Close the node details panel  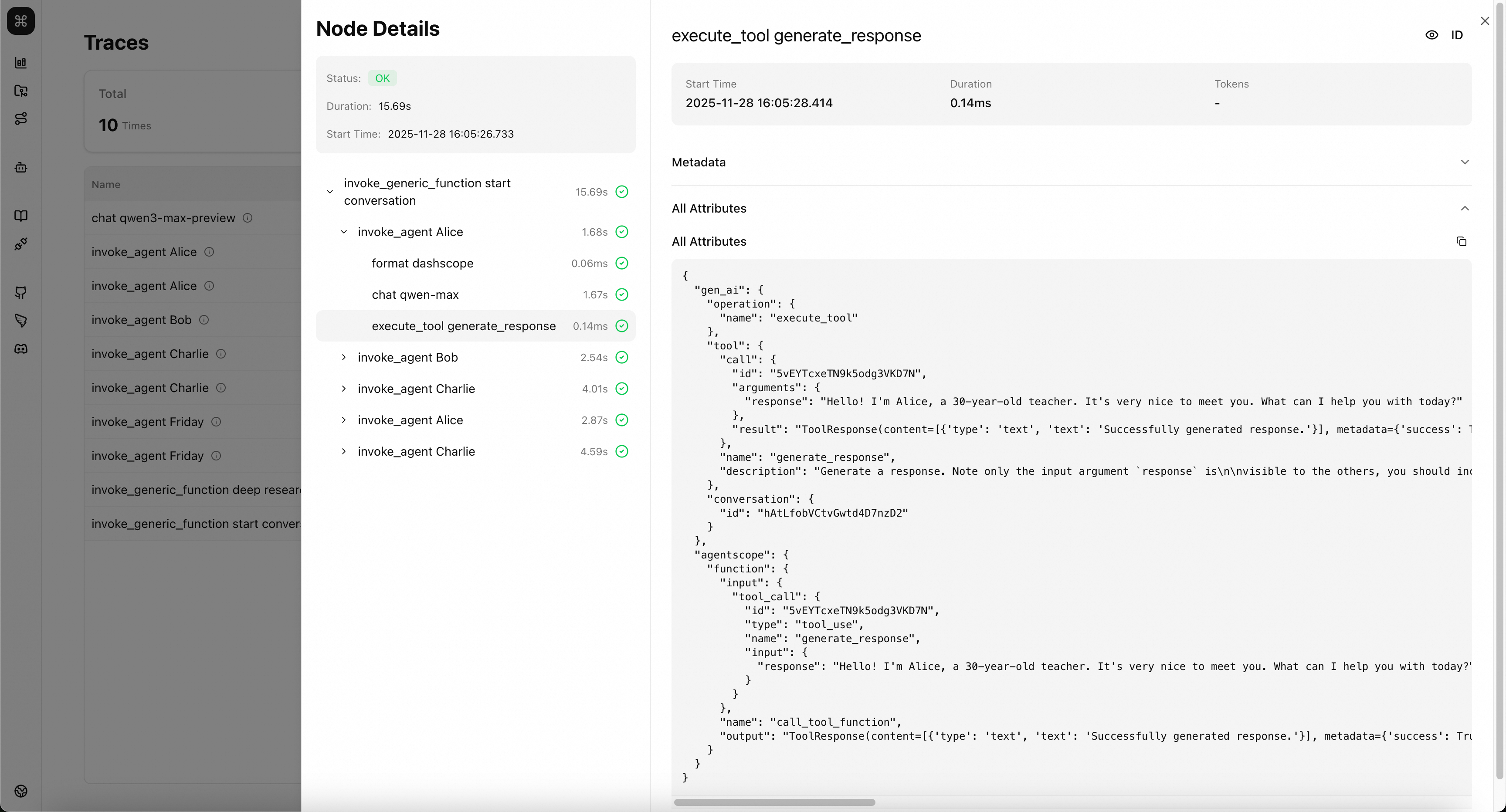pyautogui.click(x=1485, y=21)
